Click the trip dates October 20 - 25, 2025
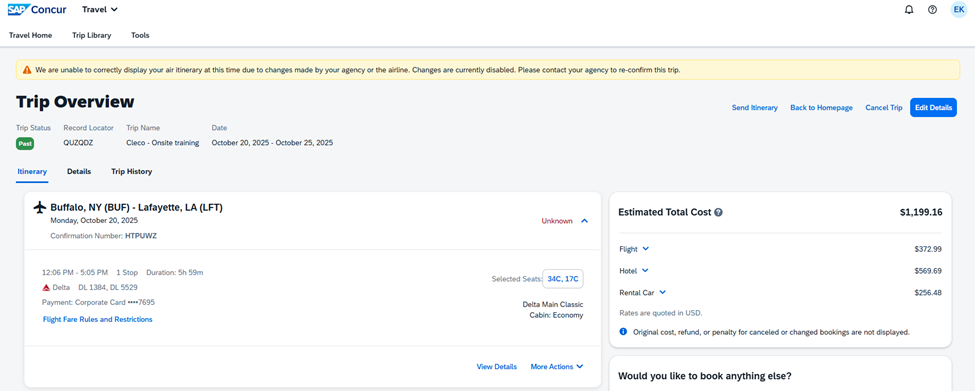The image size is (975, 391). 272,143
